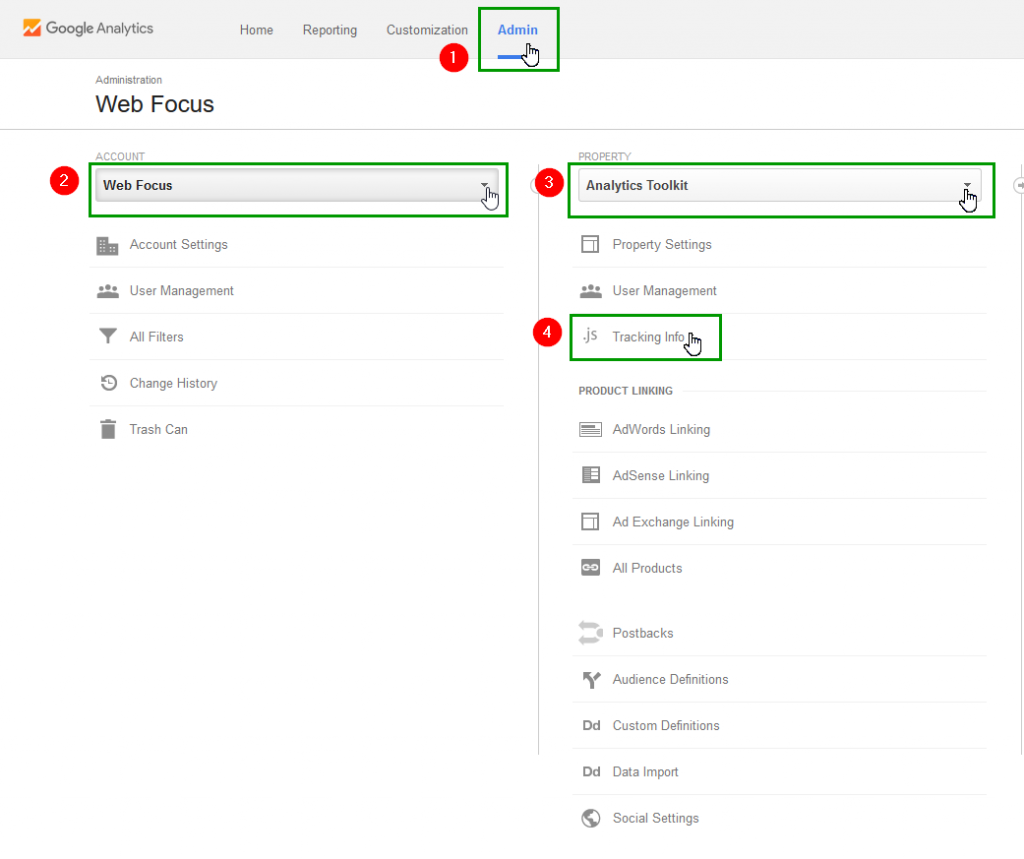The image size is (1024, 859).
Task: Expand Audience Definitions
Action: (x=670, y=679)
